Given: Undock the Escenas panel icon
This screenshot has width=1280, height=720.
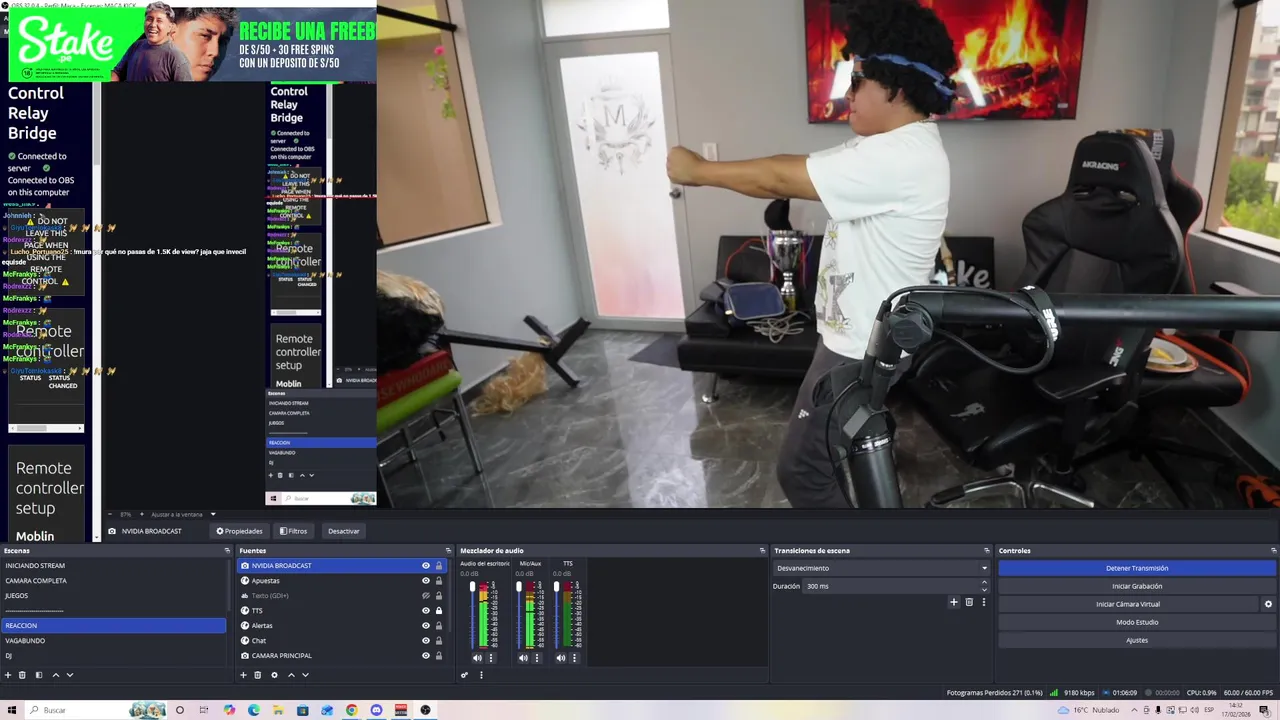Looking at the screenshot, I should (227, 551).
